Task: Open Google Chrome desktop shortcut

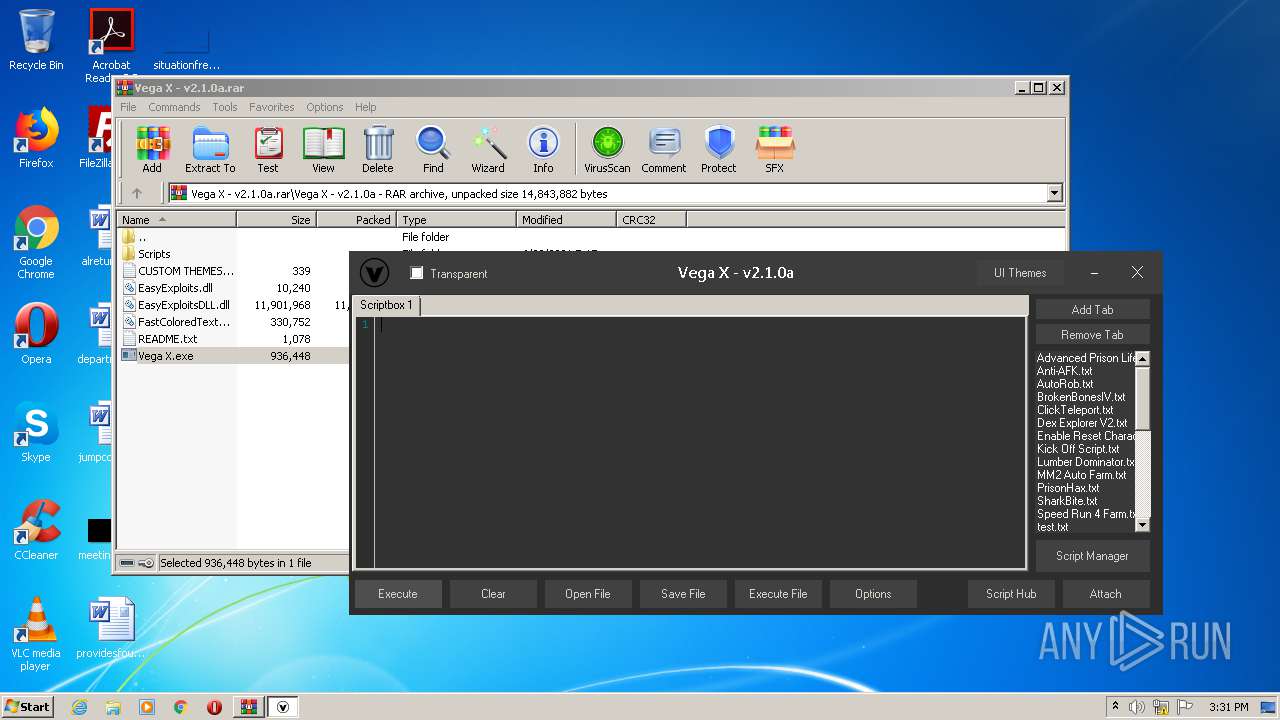Action: pyautogui.click(x=36, y=242)
